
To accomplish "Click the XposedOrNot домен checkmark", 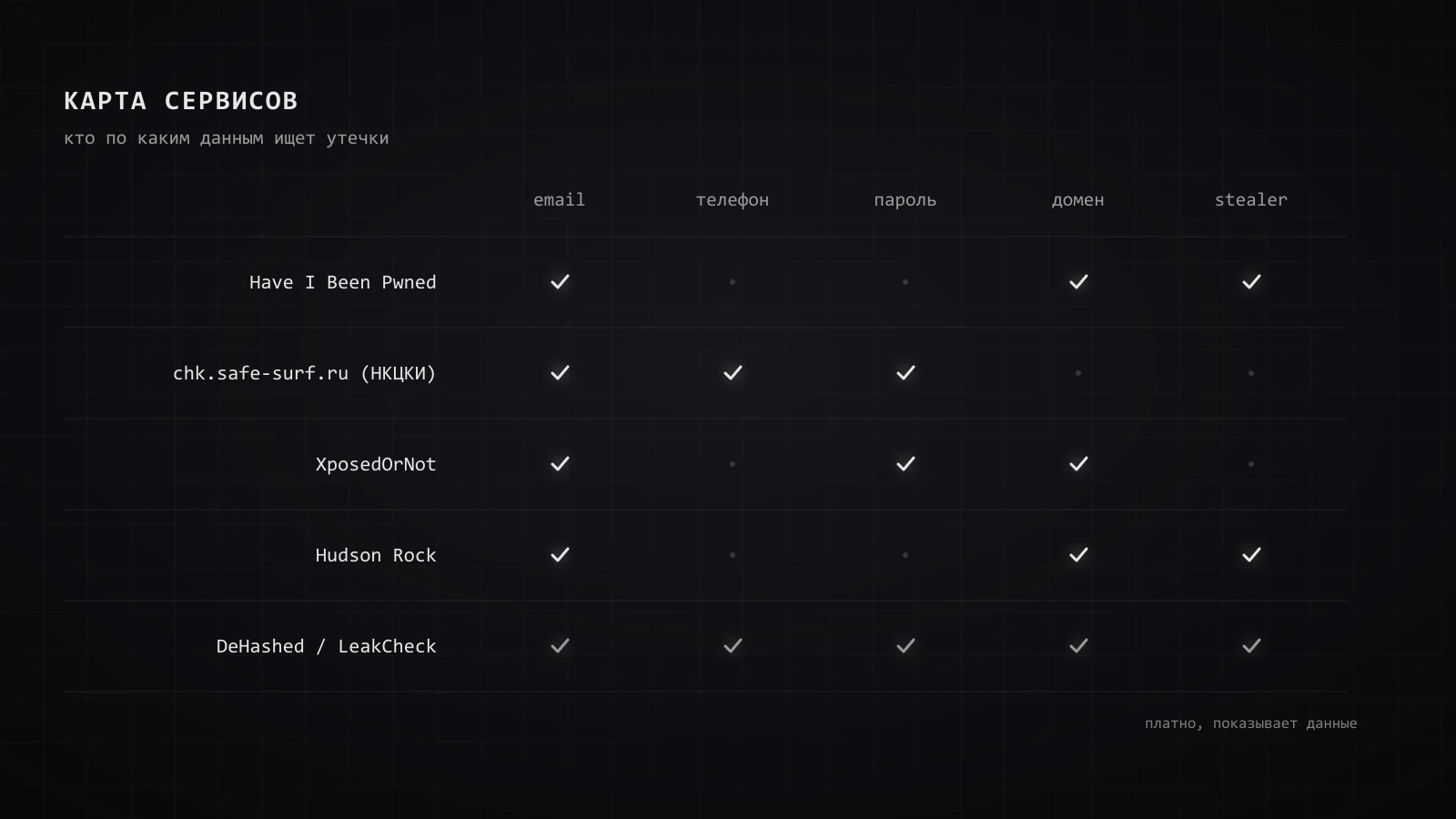I will click(x=1078, y=464).
